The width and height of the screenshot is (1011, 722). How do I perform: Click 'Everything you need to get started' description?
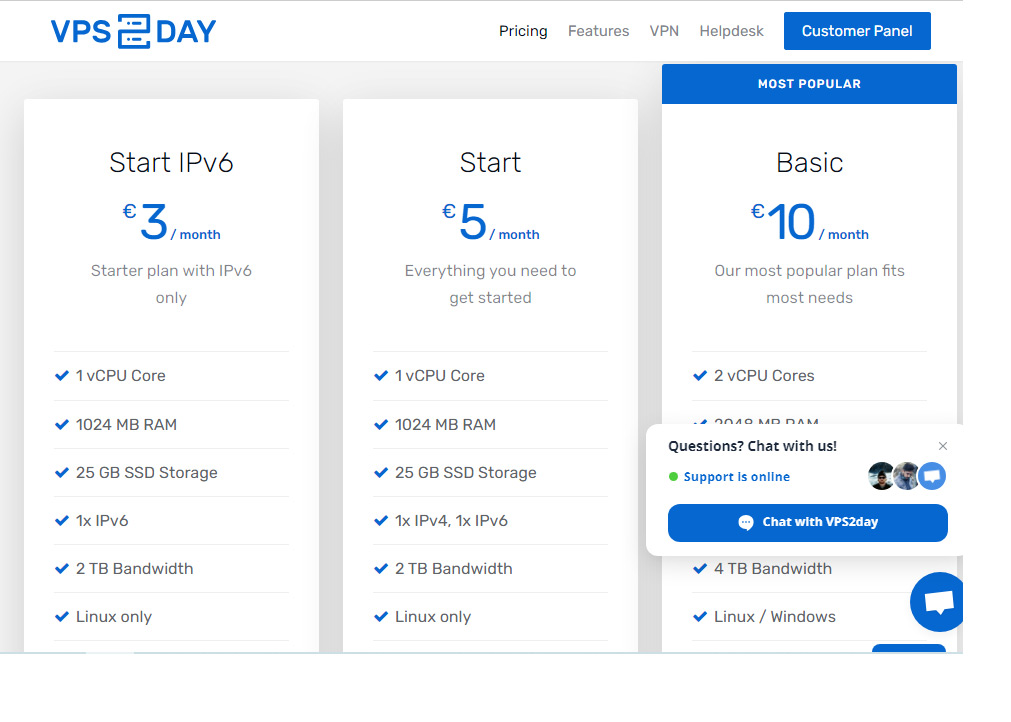pyautogui.click(x=490, y=284)
